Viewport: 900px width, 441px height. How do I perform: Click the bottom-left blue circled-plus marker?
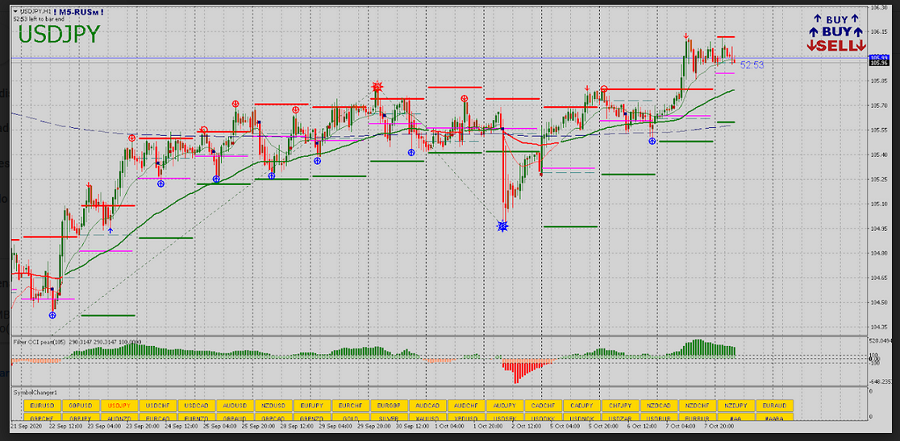[52, 315]
